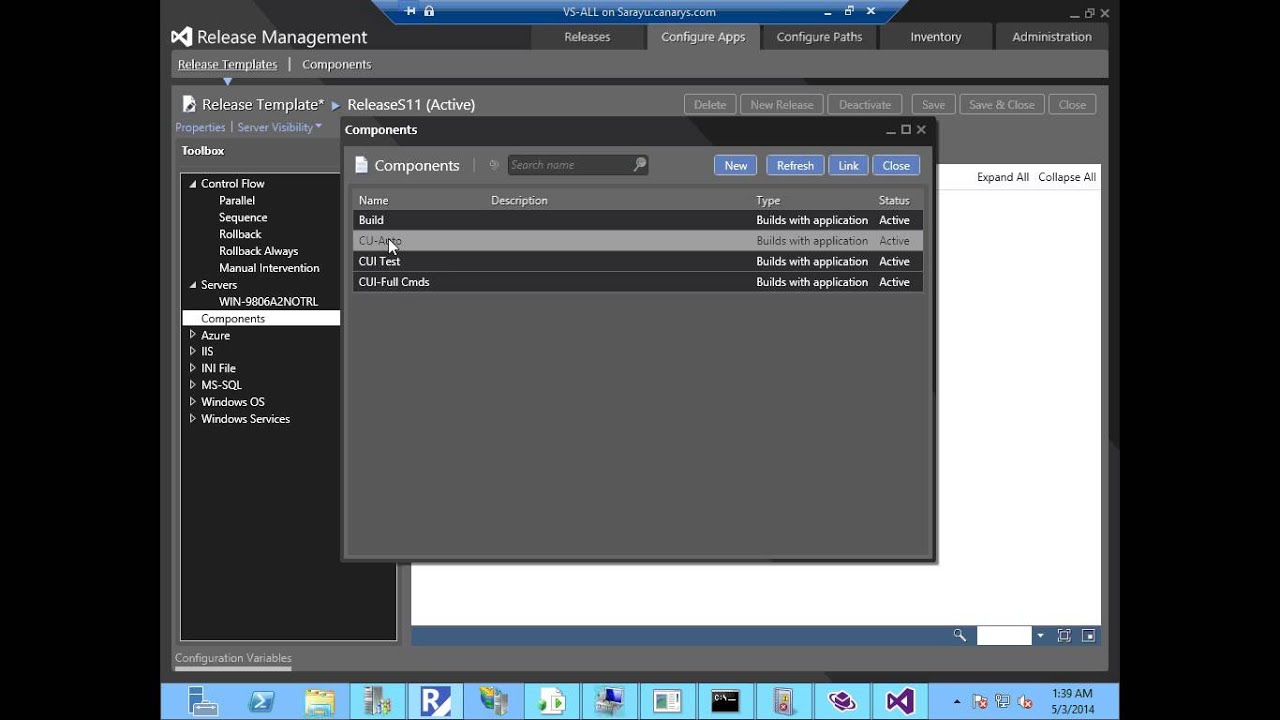Viewport: 1280px width, 720px height.
Task: Open the zoom level dropdown arrow
Action: pos(1040,635)
